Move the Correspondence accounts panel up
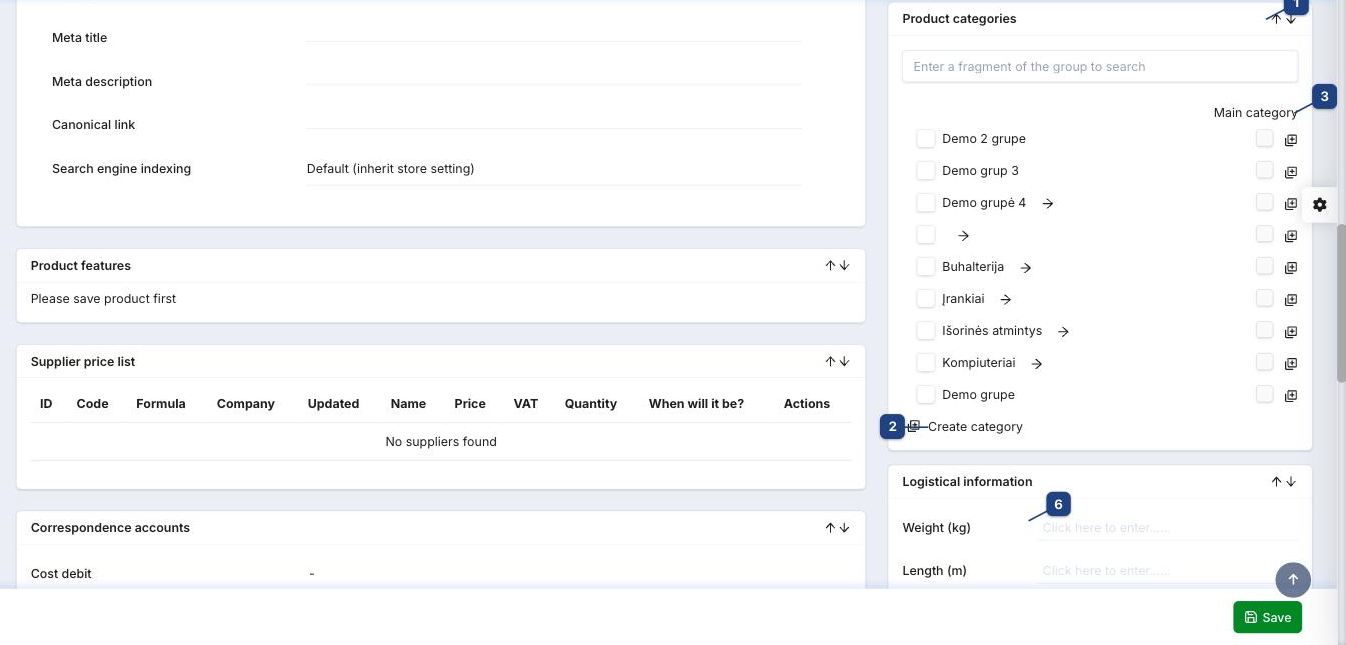Screen dimensions: 1346x645 click(830, 527)
